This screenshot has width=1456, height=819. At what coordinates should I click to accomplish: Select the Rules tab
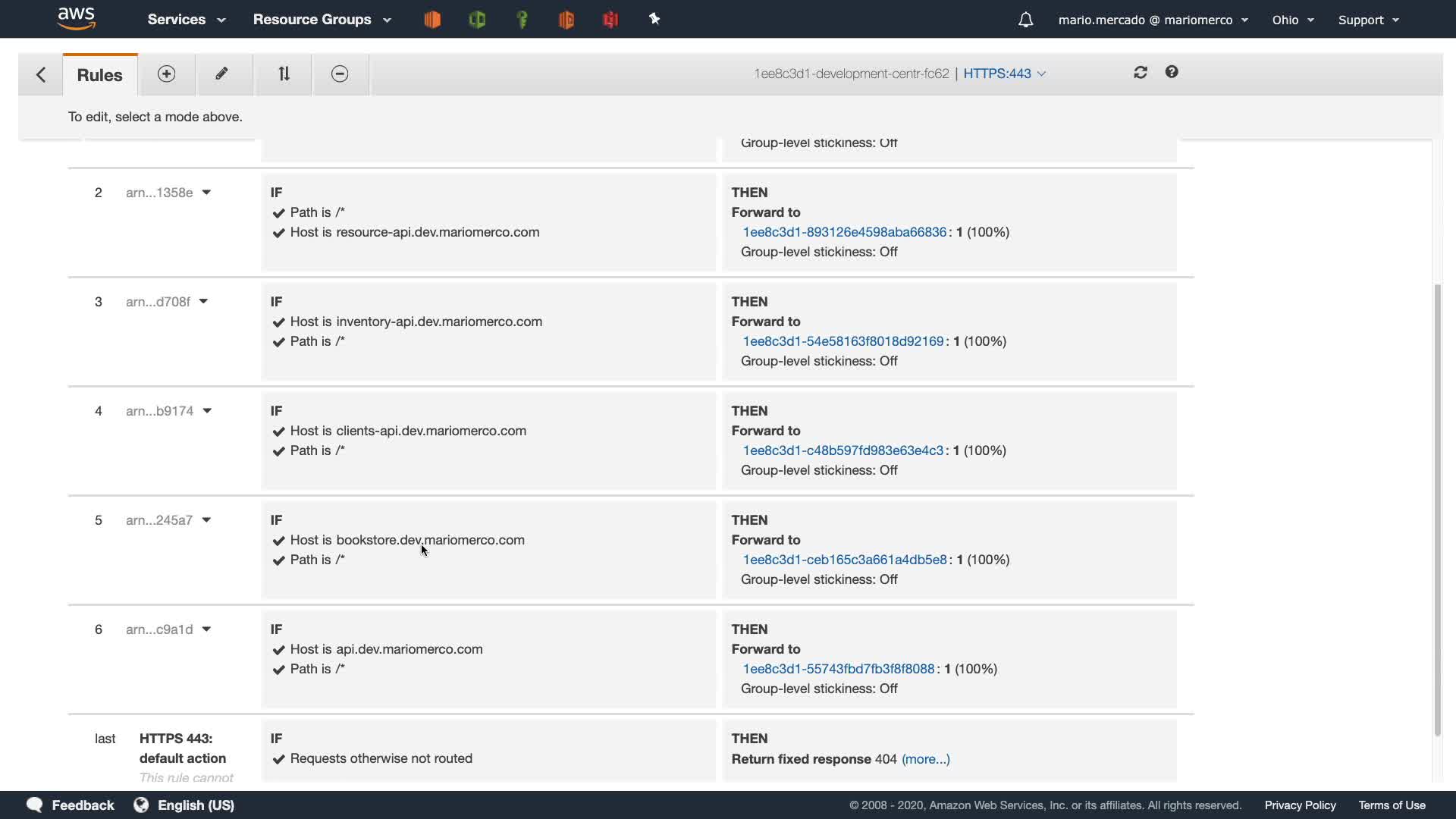pyautogui.click(x=99, y=75)
